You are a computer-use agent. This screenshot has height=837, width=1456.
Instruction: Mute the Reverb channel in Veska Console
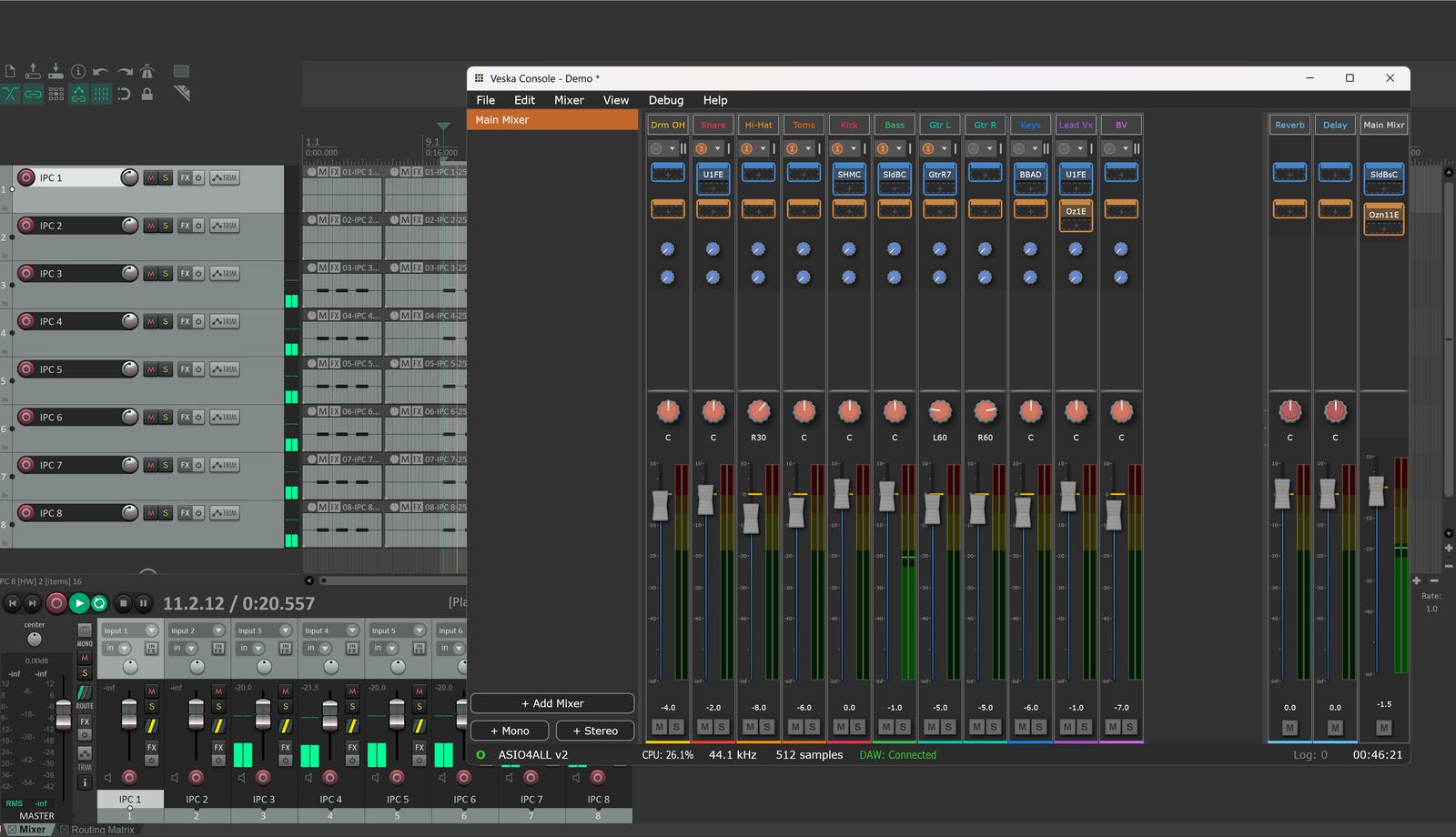click(1289, 727)
